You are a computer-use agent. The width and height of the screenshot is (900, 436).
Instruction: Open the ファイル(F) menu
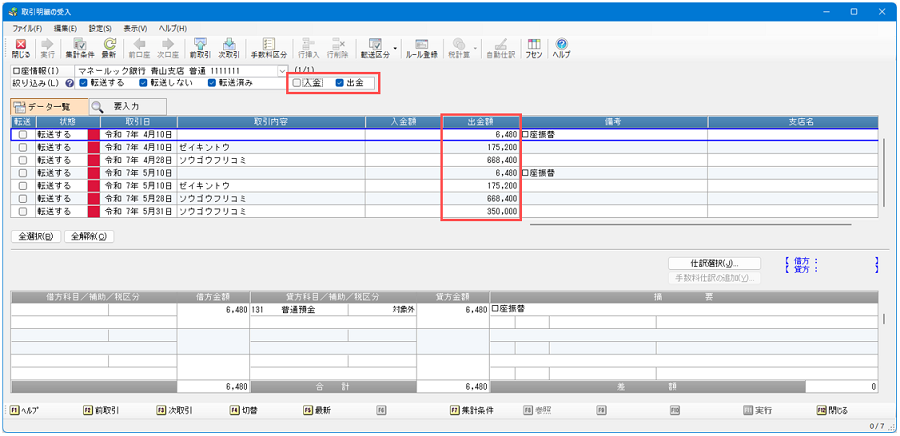click(x=28, y=28)
